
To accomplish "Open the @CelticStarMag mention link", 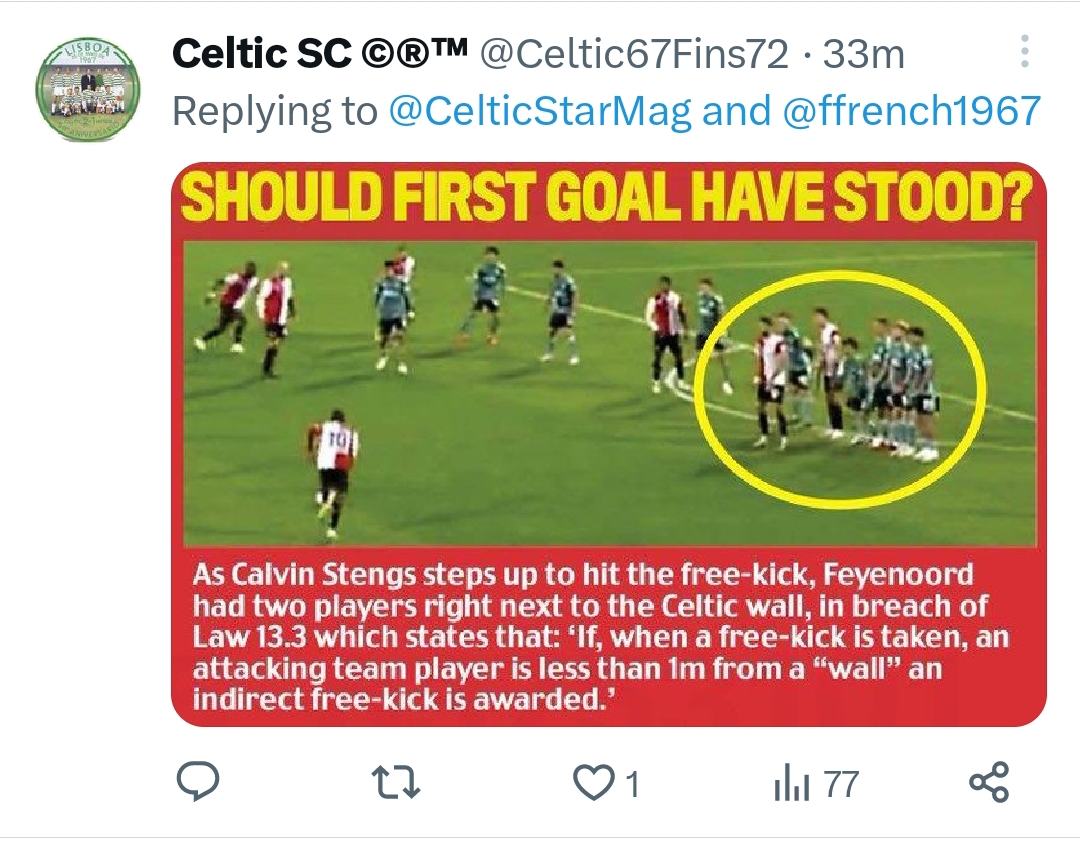I will [x=540, y=111].
